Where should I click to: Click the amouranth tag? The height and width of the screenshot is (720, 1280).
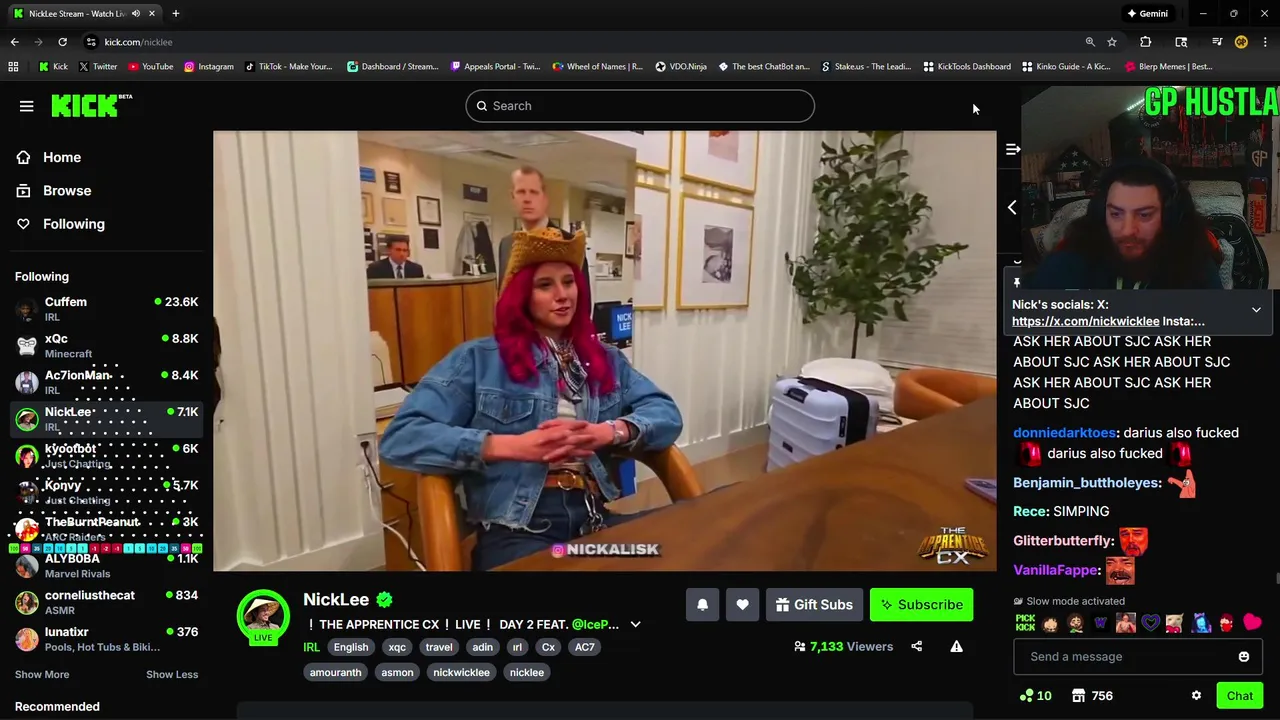(x=335, y=673)
